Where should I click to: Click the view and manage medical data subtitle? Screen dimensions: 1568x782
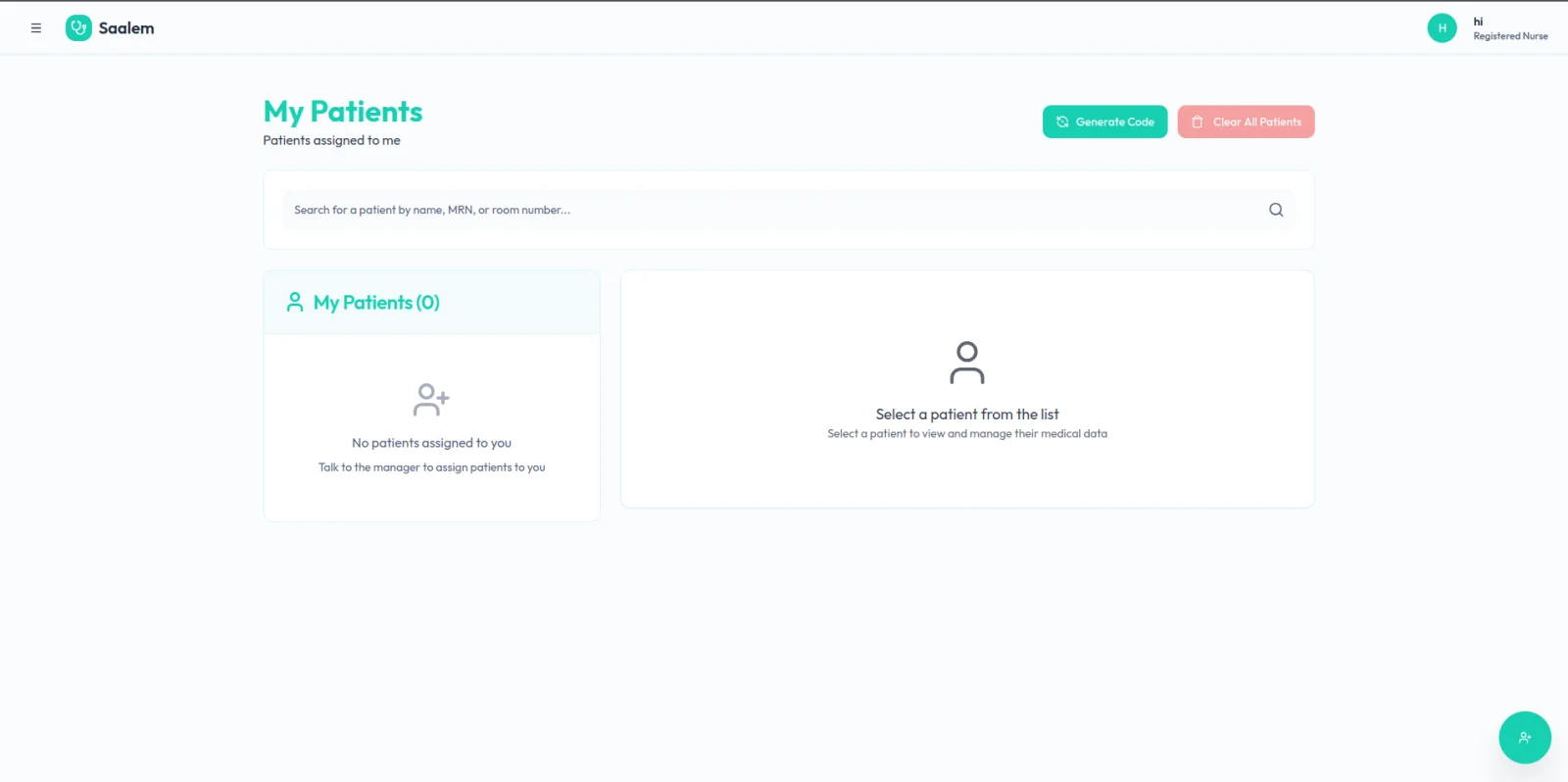(967, 433)
